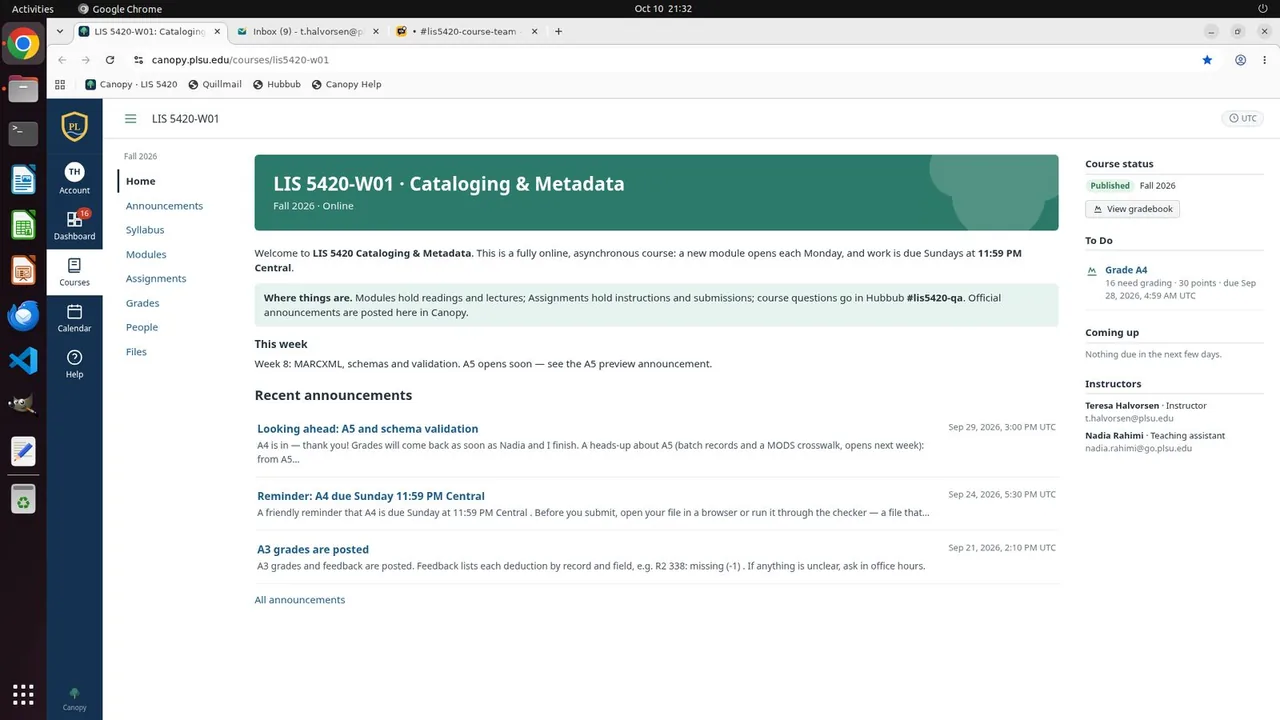Image resolution: width=1280 pixels, height=720 pixels.
Task: Open 'A3 grades are posted' announcement
Action: tap(313, 550)
